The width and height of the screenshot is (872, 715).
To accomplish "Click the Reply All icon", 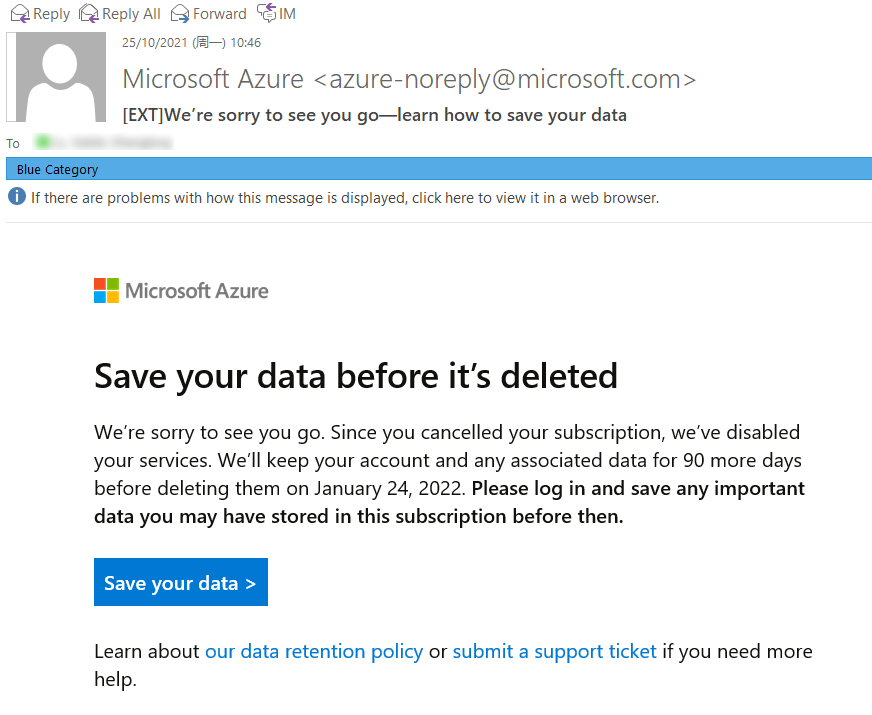I will [88, 13].
